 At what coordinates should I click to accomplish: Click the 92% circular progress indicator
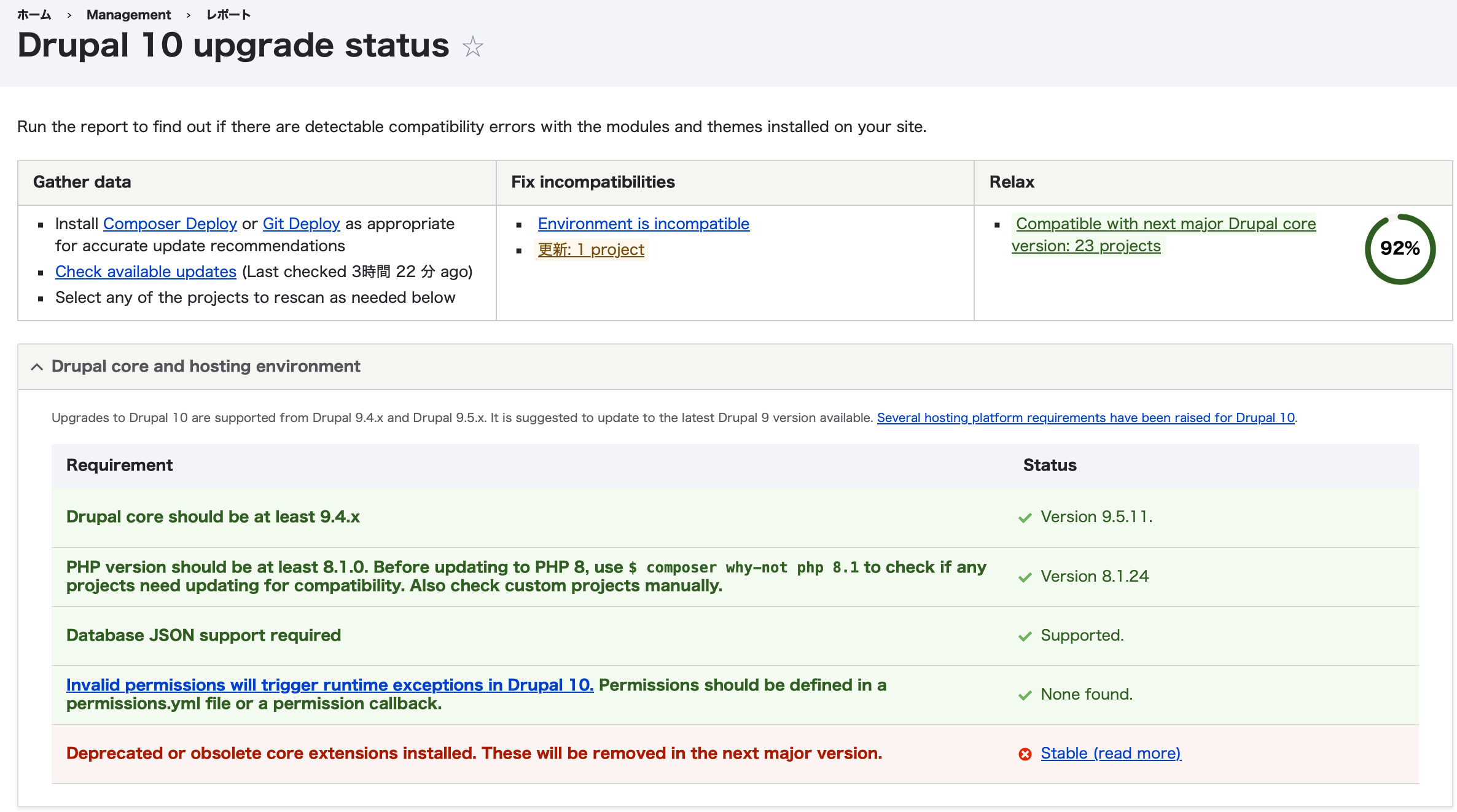[x=1399, y=249]
